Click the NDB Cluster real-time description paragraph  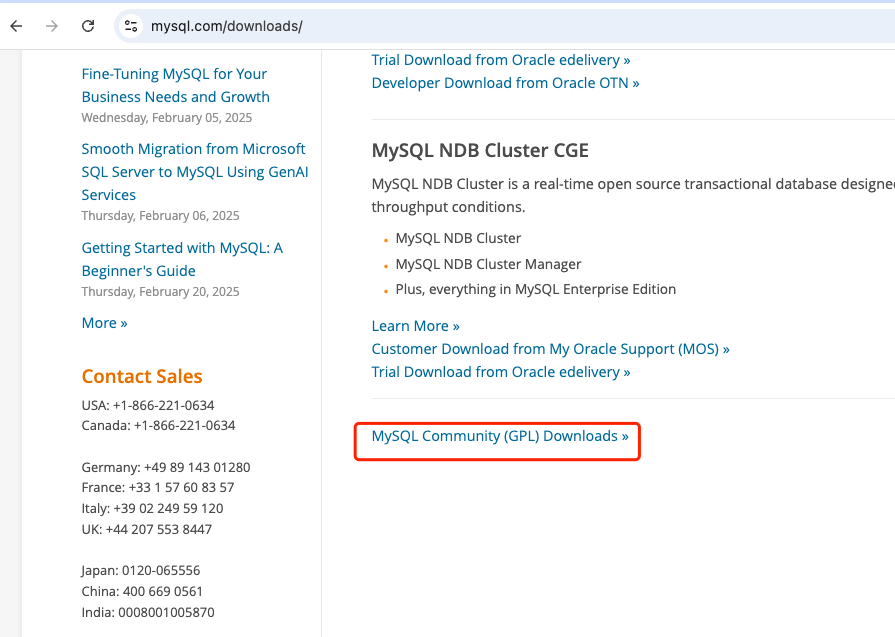click(633, 195)
